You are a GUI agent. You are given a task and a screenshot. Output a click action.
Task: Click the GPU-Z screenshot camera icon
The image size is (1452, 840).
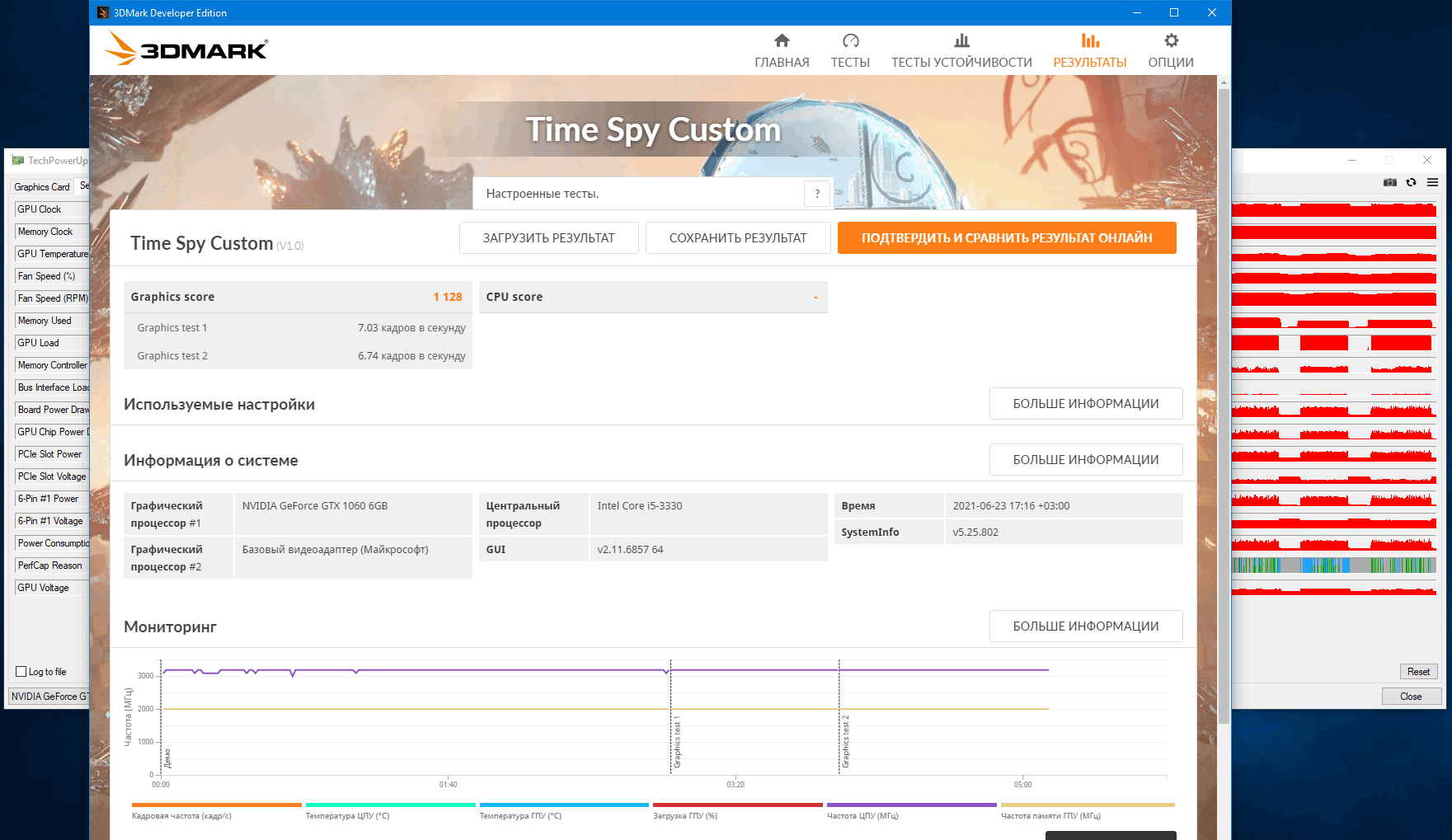coord(1389,182)
